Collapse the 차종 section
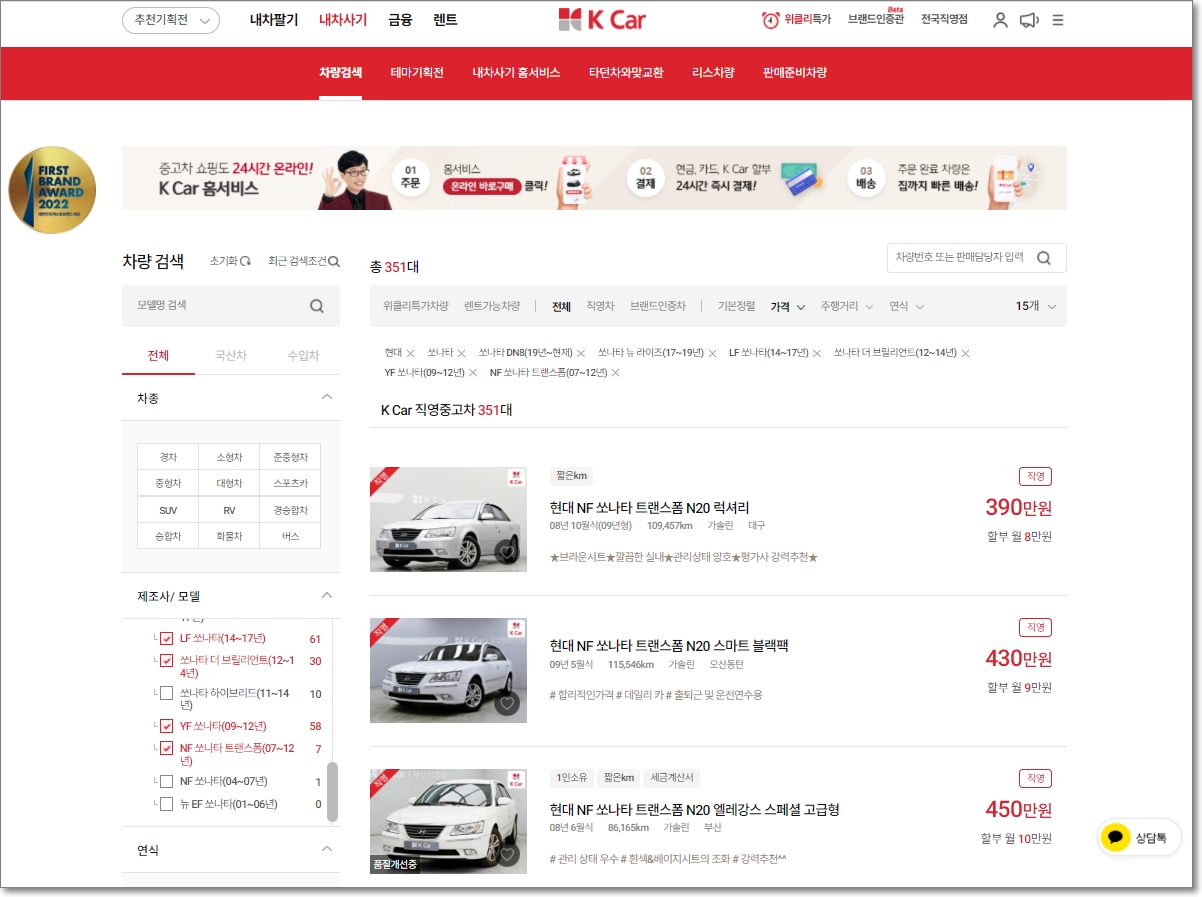 tap(326, 398)
